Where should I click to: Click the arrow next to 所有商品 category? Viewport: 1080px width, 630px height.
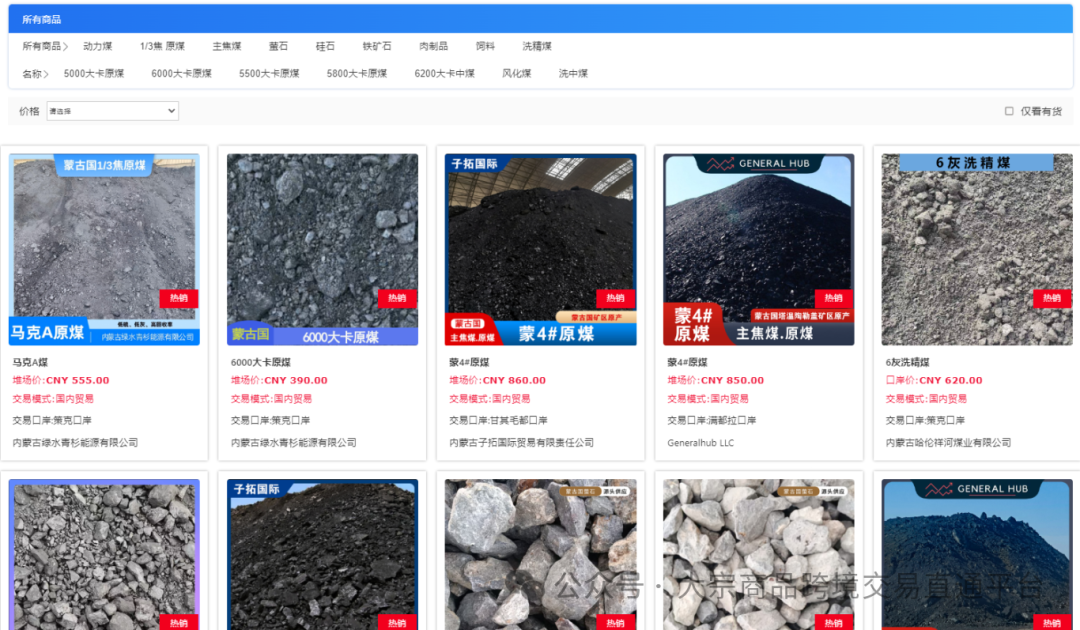click(66, 47)
